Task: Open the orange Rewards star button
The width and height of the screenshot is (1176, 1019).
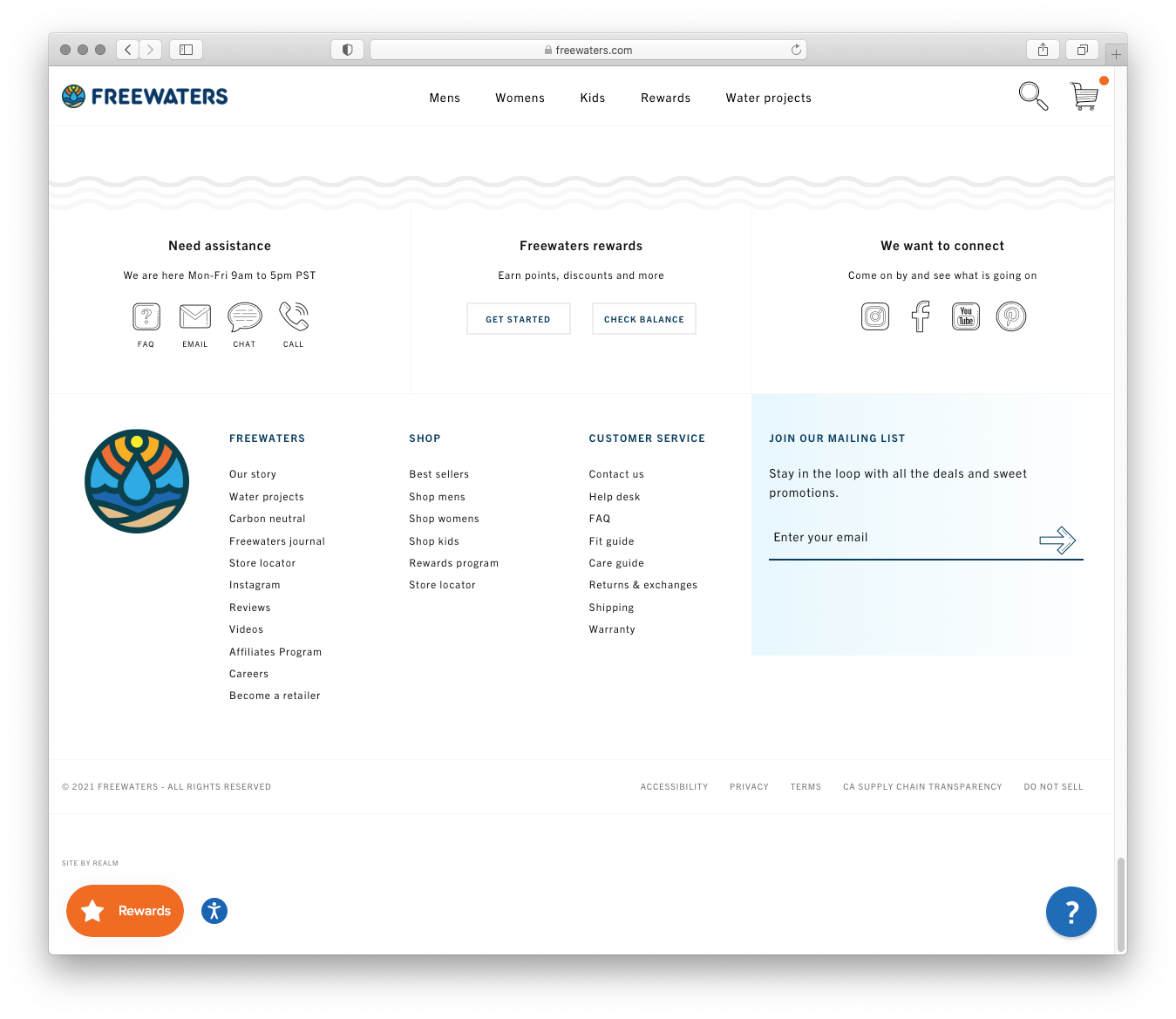Action: pyautogui.click(x=125, y=911)
